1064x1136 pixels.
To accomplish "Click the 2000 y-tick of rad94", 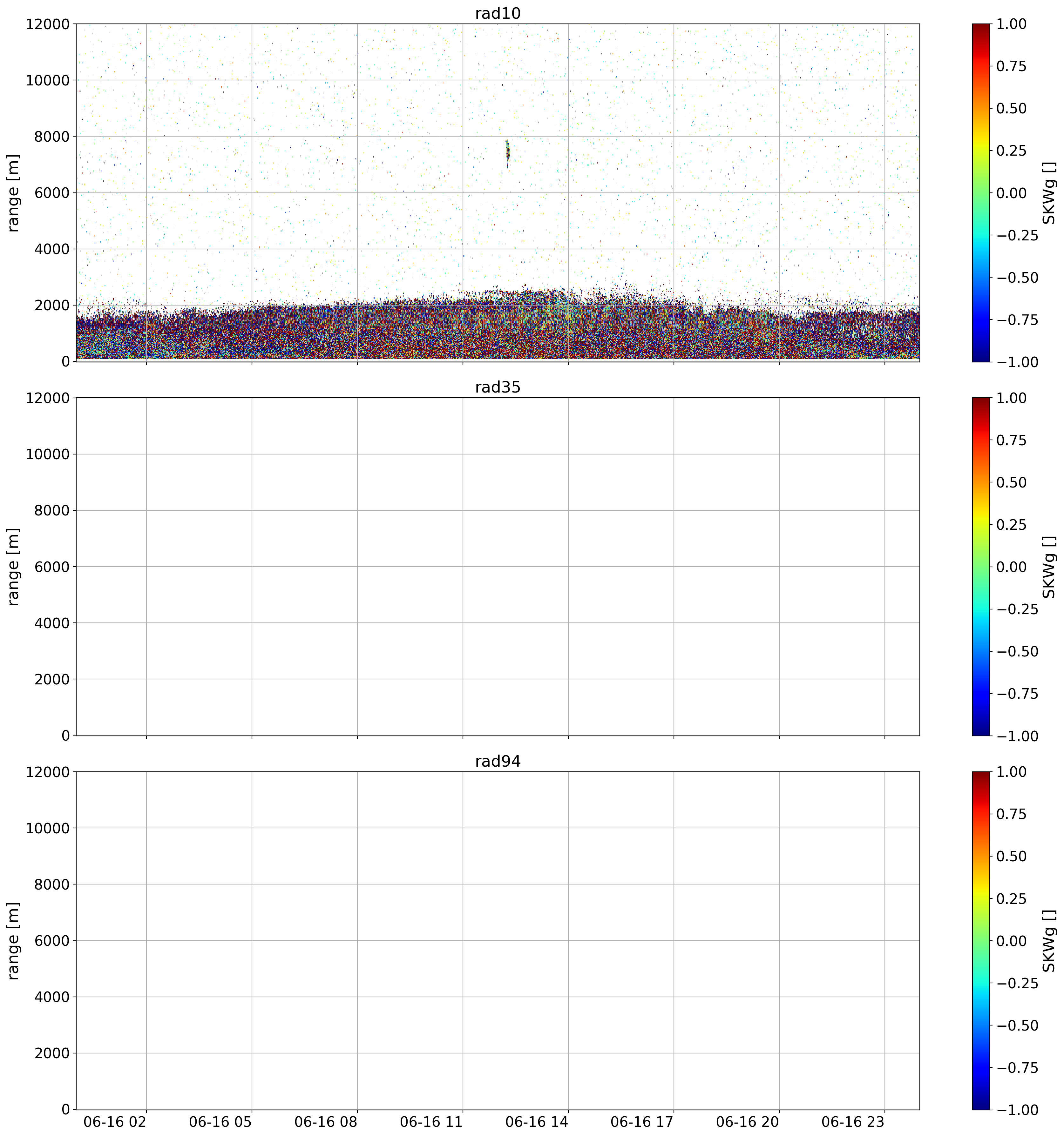I will (x=52, y=1053).
